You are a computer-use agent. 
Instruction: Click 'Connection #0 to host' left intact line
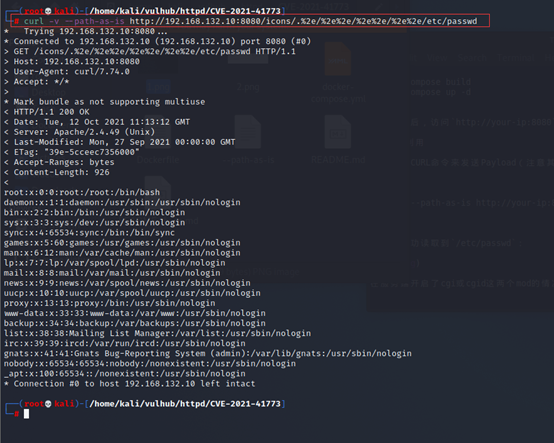pos(130,384)
